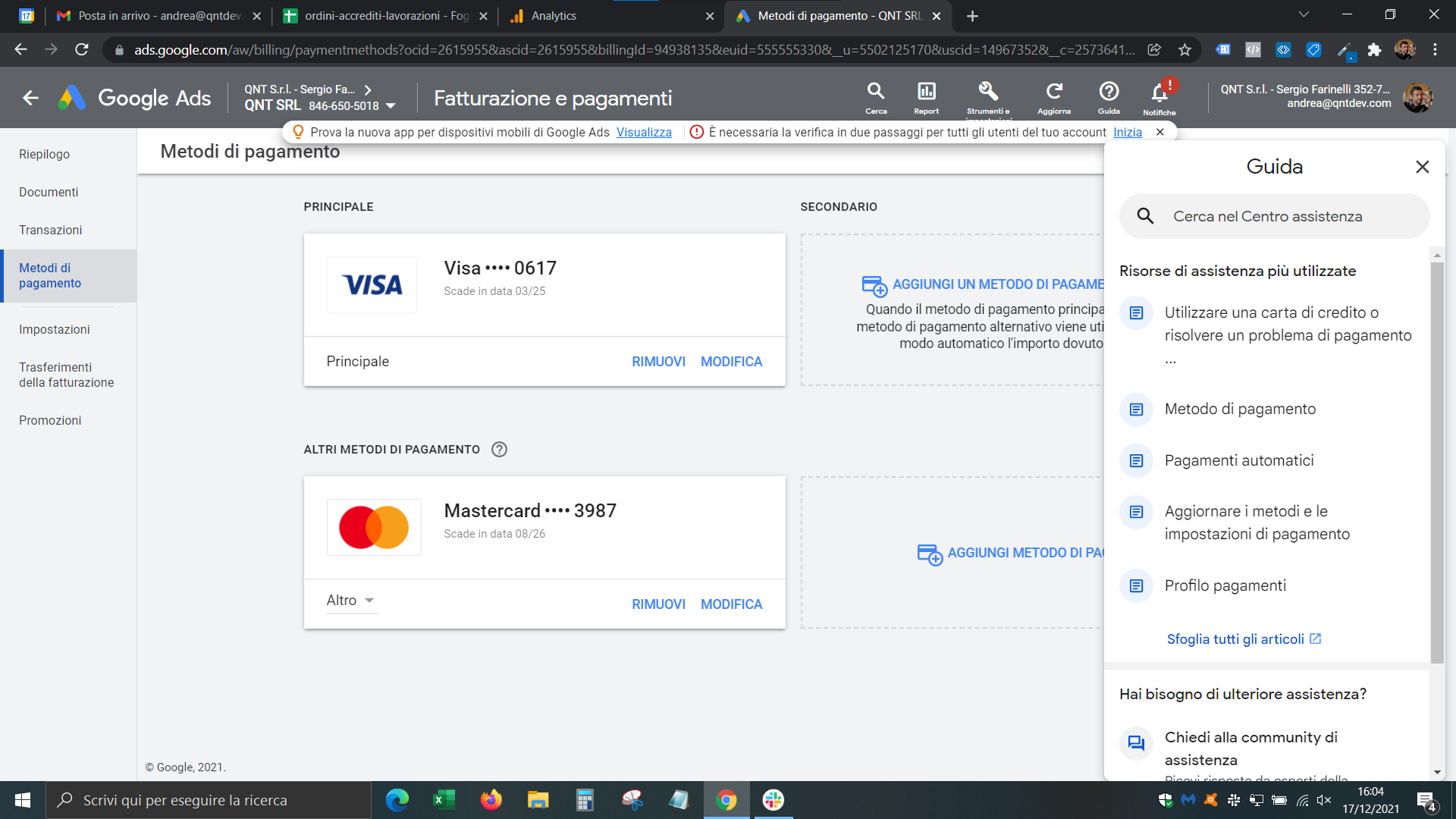Bookmark this page with the star icon
The image size is (1456, 819).
coord(1185,49)
